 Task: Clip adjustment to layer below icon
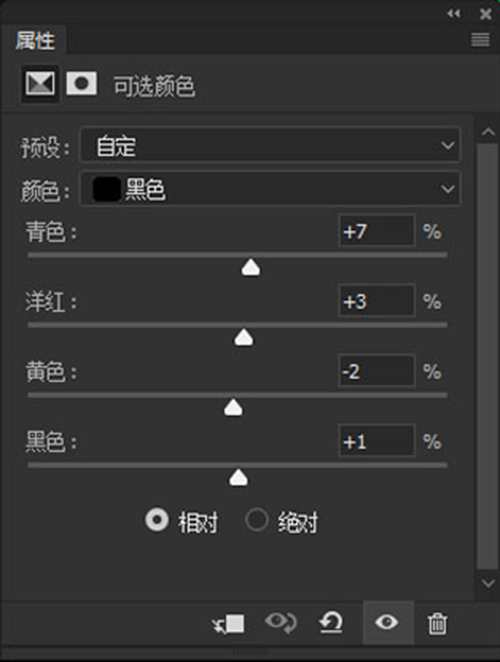click(x=228, y=624)
